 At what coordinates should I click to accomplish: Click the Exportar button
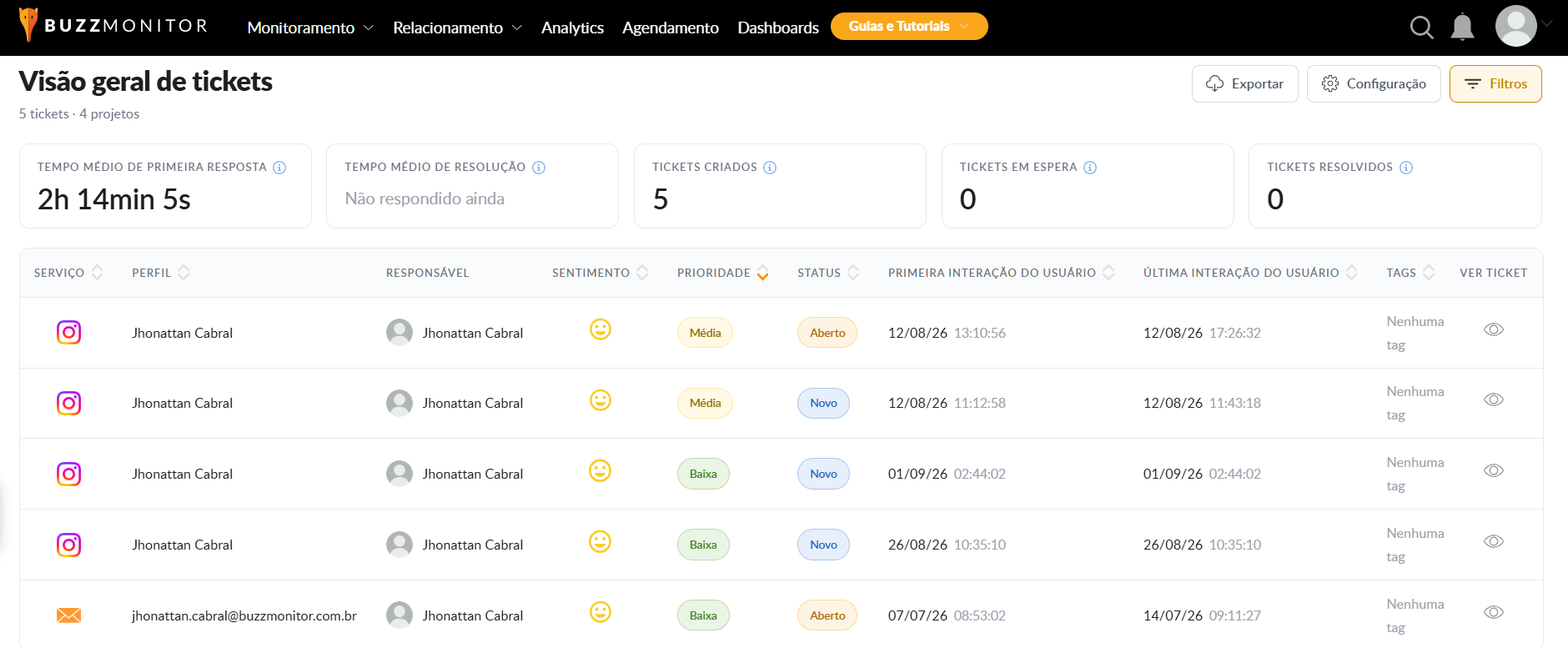tap(1244, 83)
